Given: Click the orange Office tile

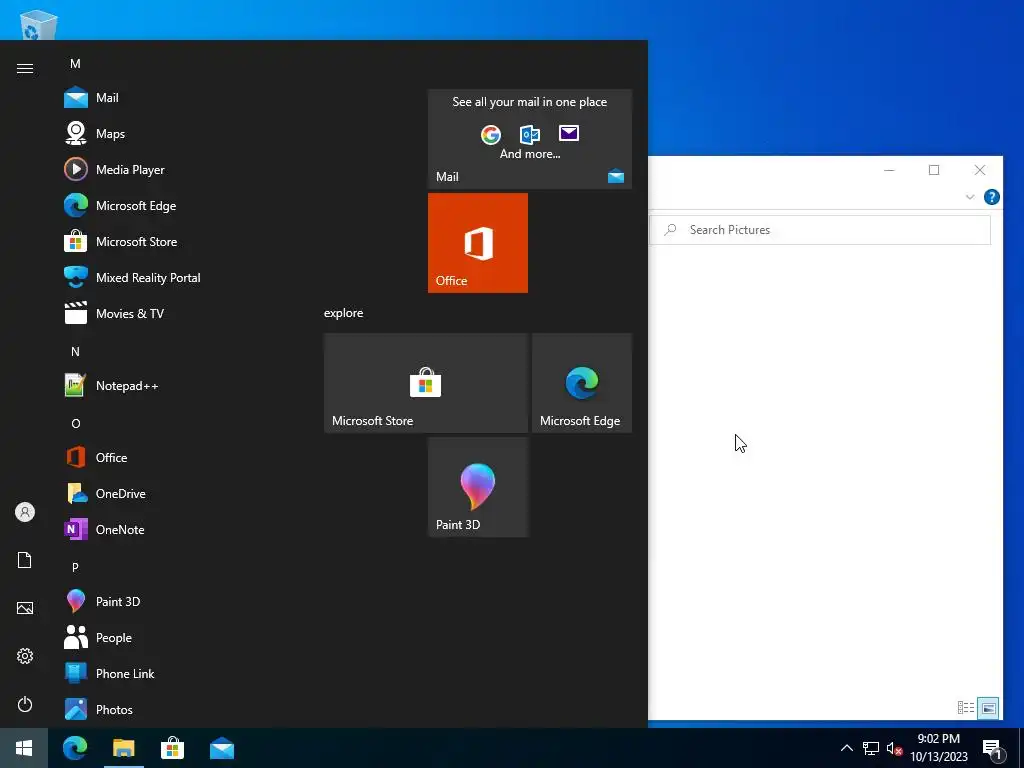Looking at the screenshot, I should [x=478, y=243].
